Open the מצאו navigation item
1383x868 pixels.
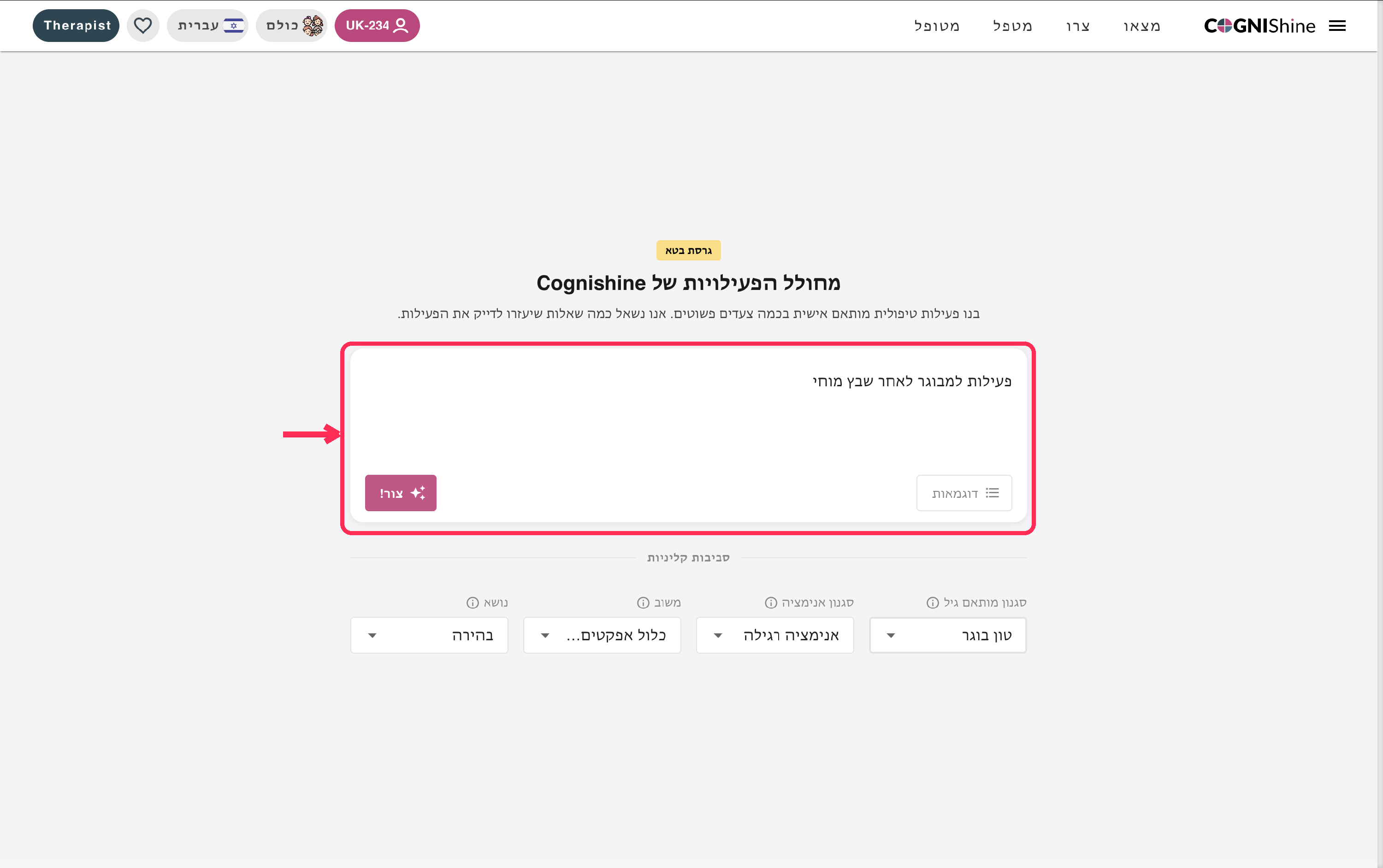click(x=1142, y=26)
